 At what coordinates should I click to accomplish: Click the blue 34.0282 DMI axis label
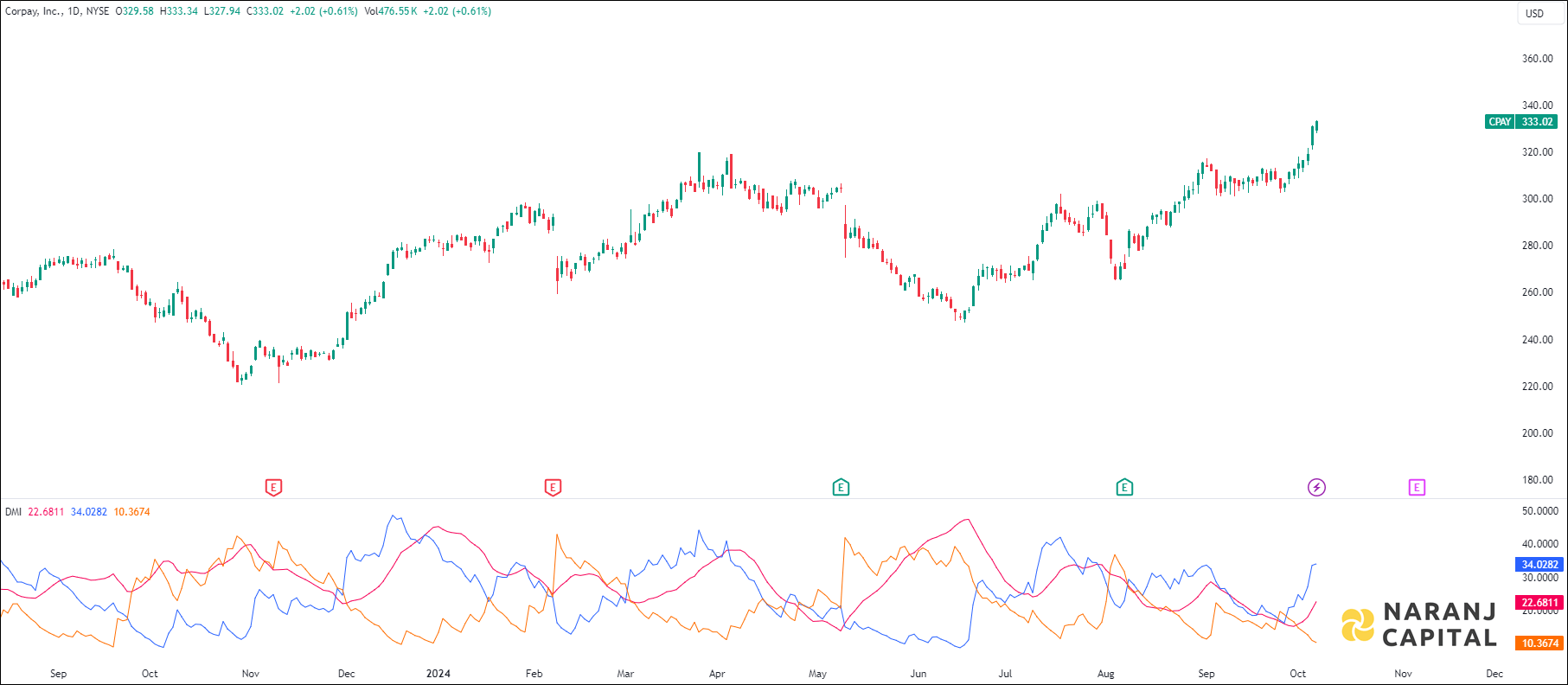[x=1539, y=565]
